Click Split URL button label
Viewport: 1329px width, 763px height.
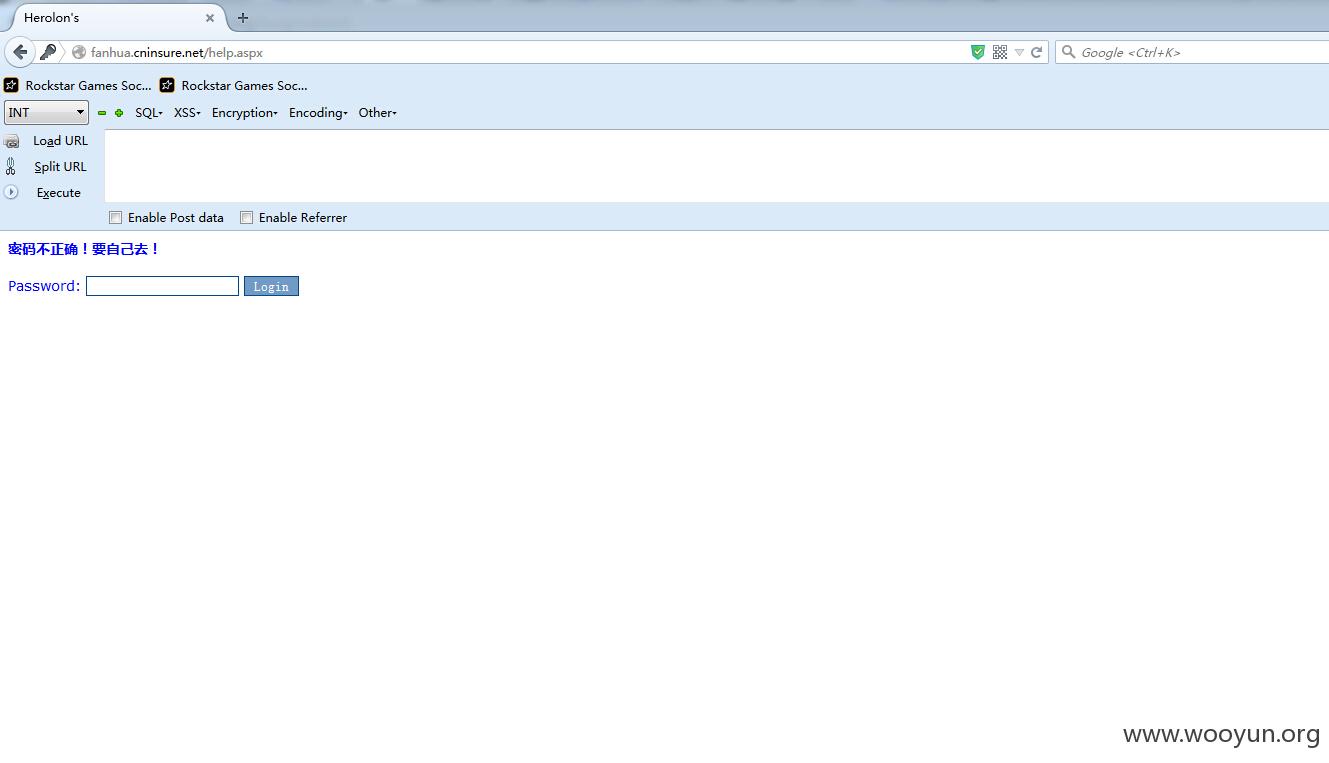(60, 167)
